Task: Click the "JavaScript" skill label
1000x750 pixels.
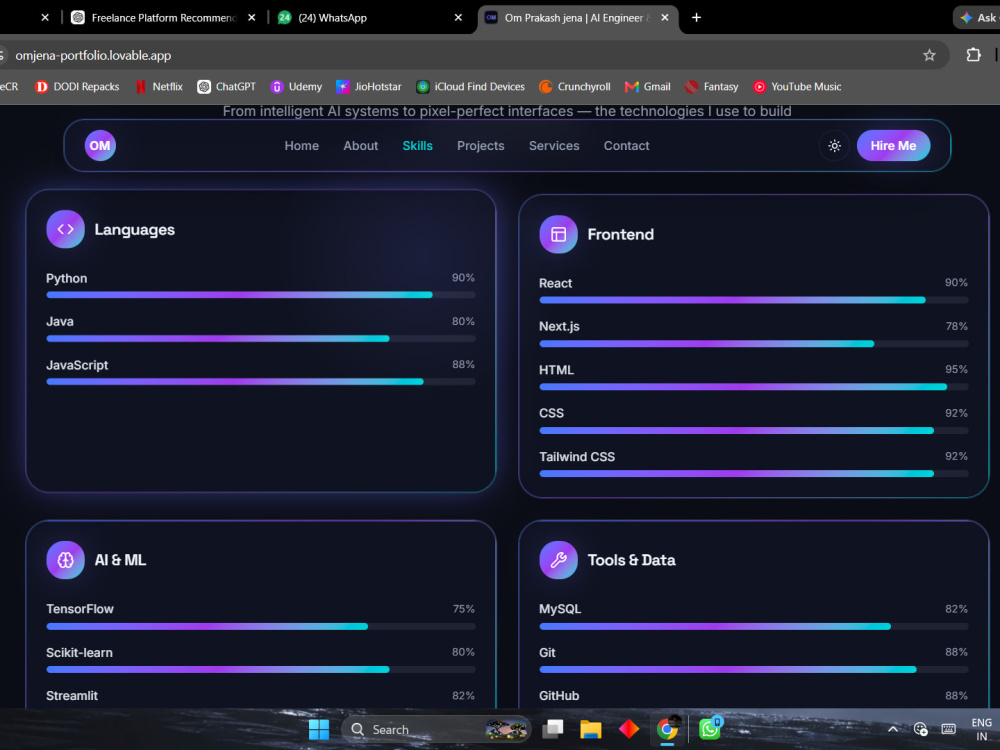Action: [x=77, y=365]
